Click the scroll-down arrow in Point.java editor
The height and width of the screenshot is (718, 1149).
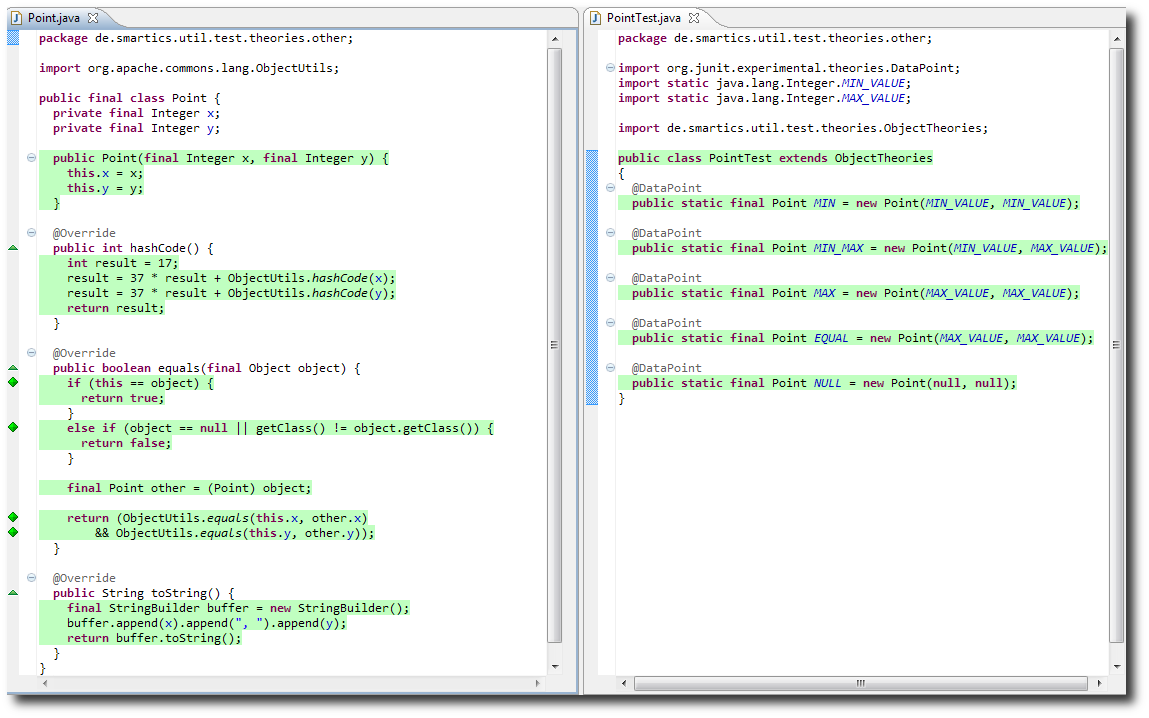554,666
